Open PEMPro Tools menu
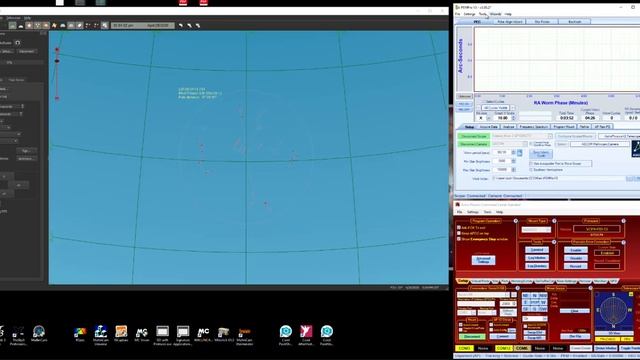 (x=483, y=14)
